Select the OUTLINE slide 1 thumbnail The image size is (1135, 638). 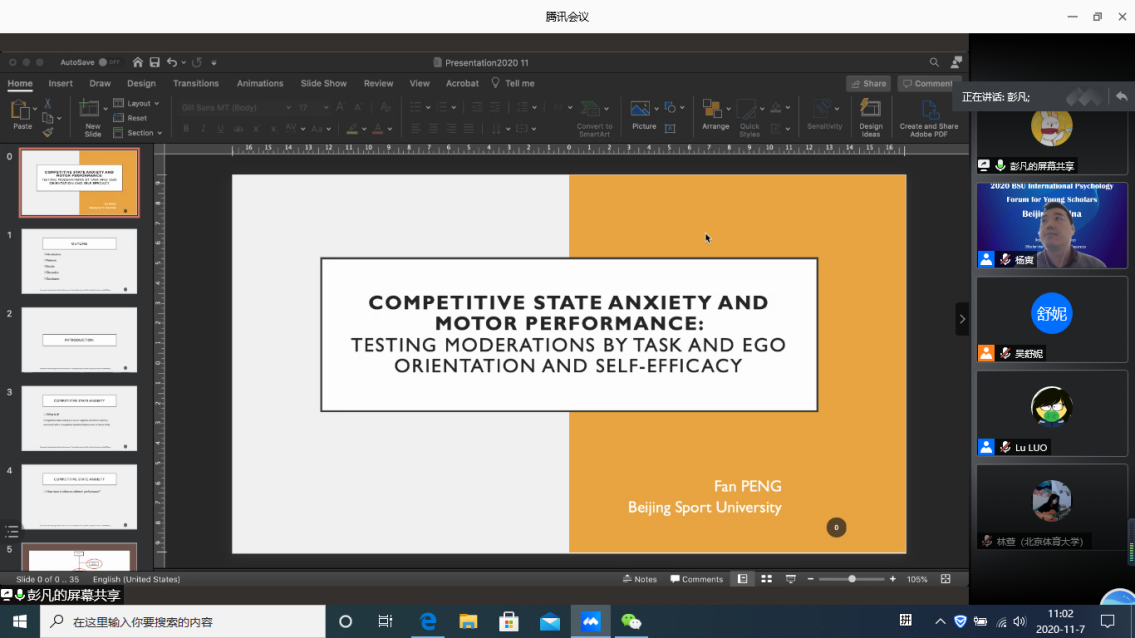[x=79, y=261]
